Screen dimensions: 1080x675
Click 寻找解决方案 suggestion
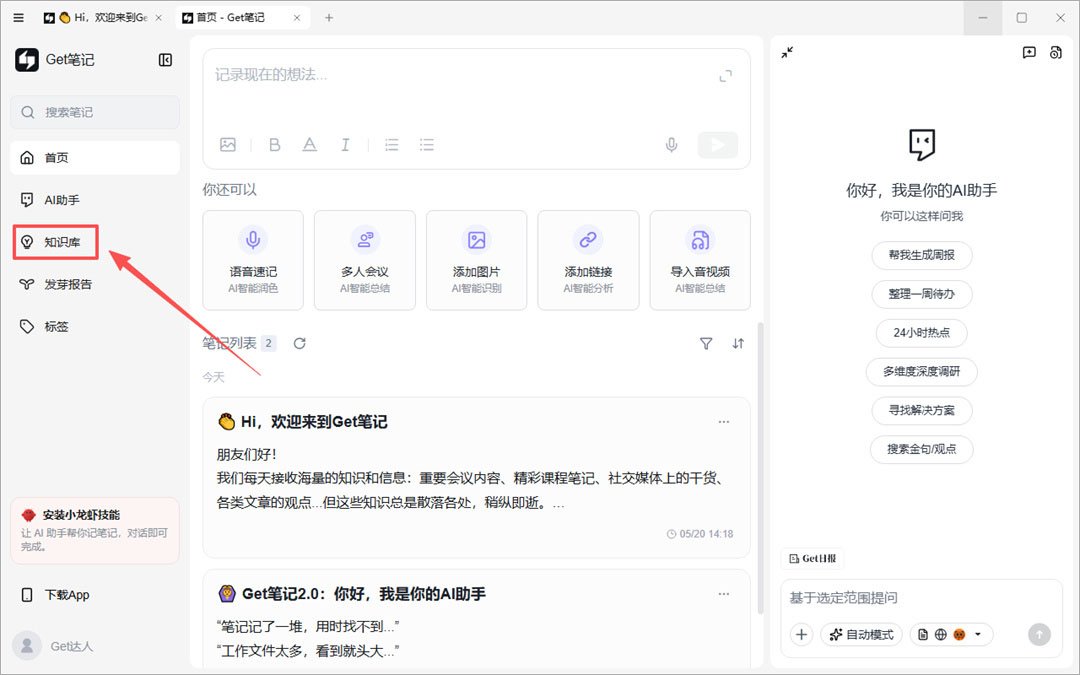click(x=922, y=410)
